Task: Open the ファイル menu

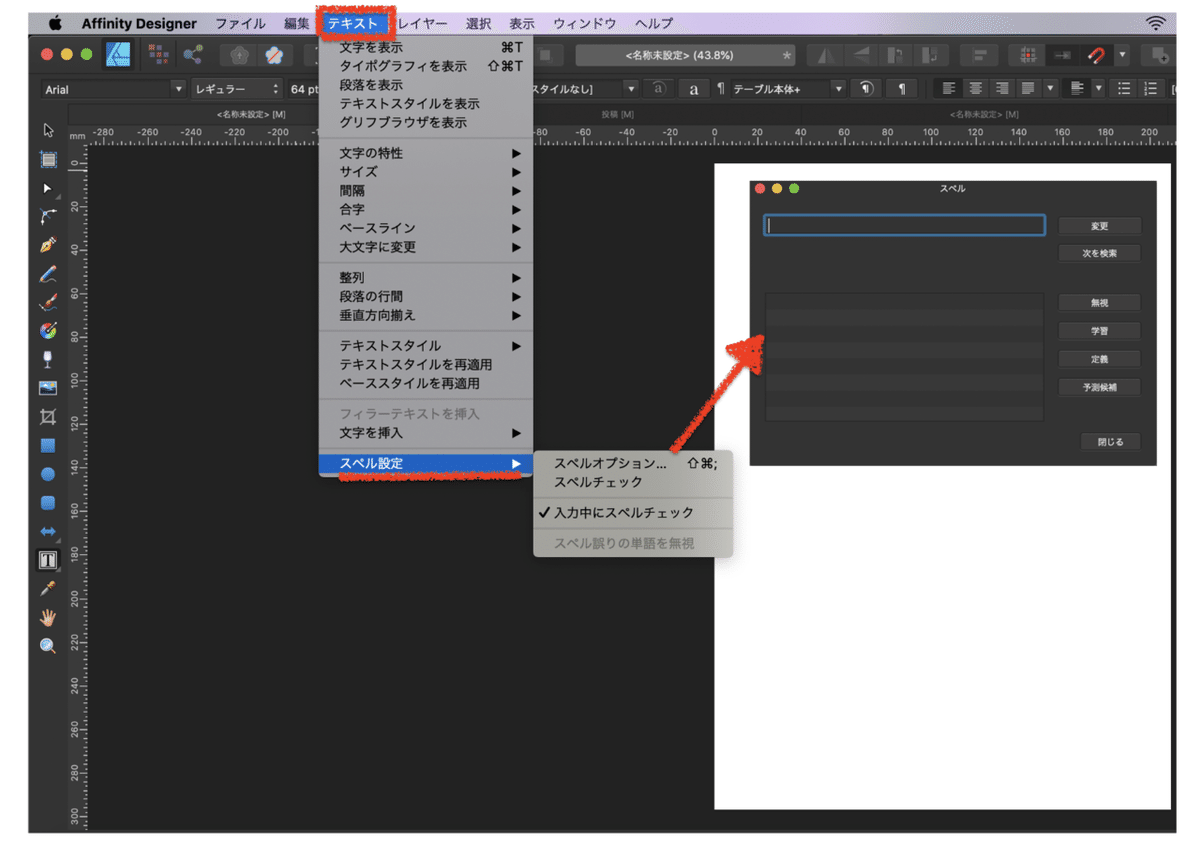Action: click(240, 23)
